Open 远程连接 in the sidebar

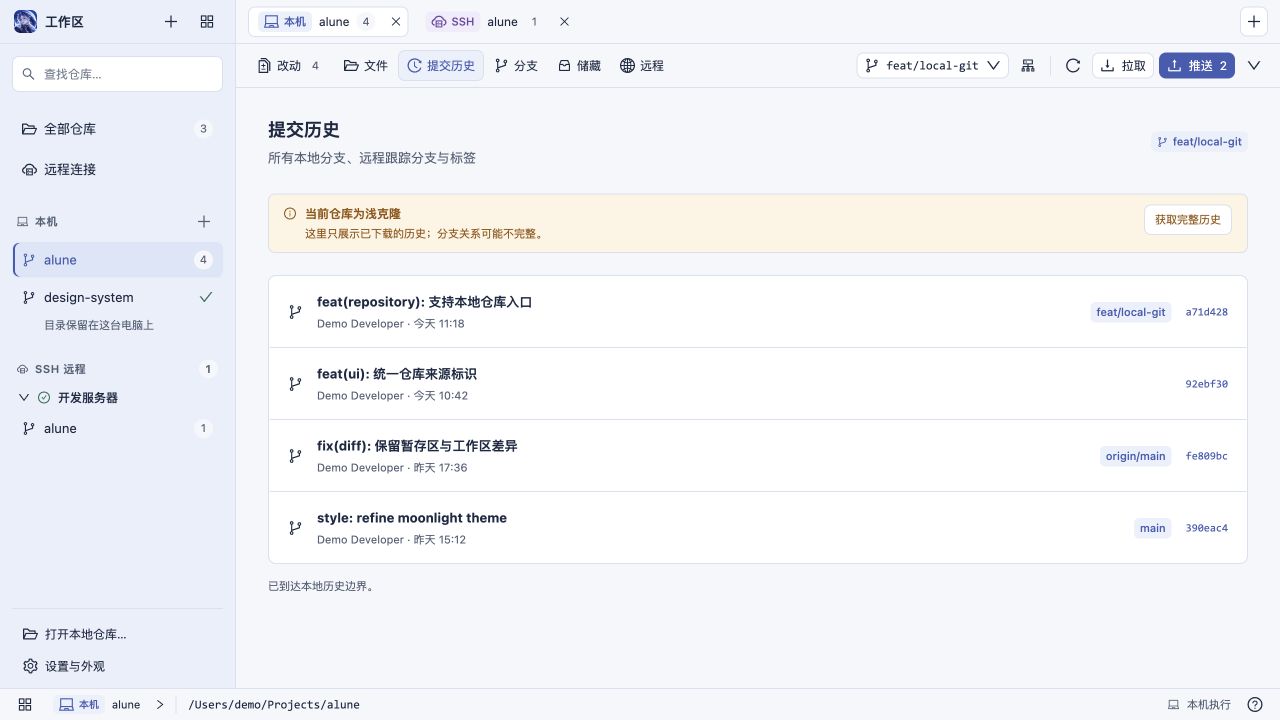117,169
